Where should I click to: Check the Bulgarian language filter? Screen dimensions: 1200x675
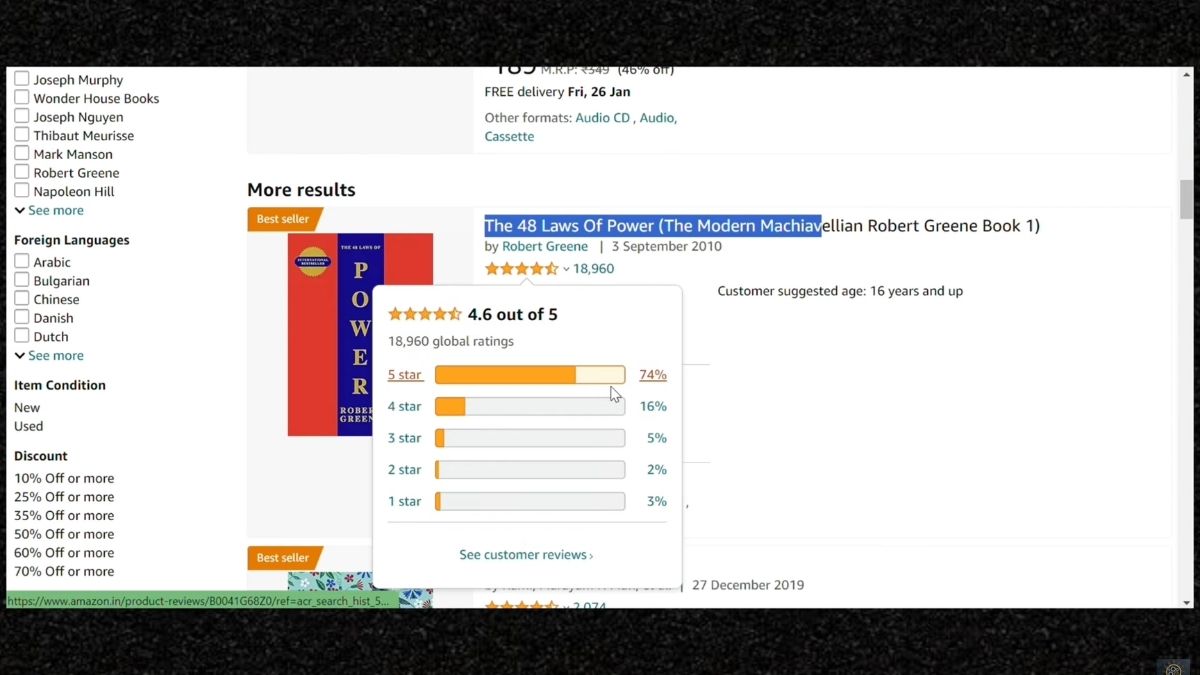pos(19,281)
